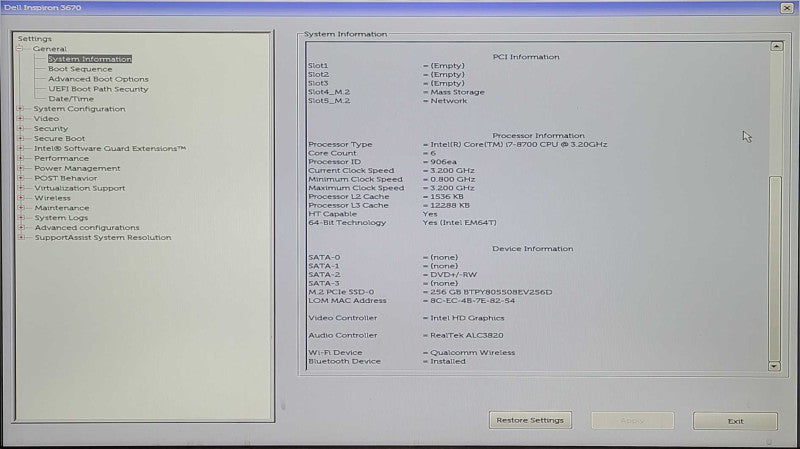This screenshot has width=800, height=449.
Task: Expand the Secure Boot node
Action: 20,138
